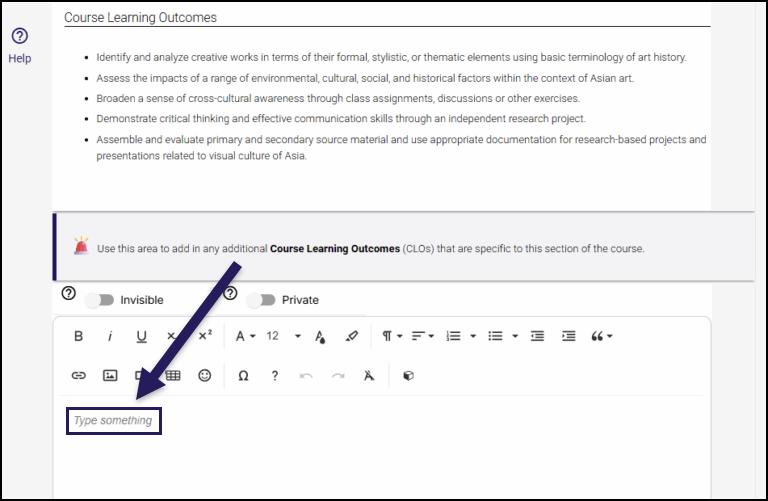Viewport: 768px width, 501px height.
Task: Apply Underline formatting
Action: pyautogui.click(x=142, y=336)
